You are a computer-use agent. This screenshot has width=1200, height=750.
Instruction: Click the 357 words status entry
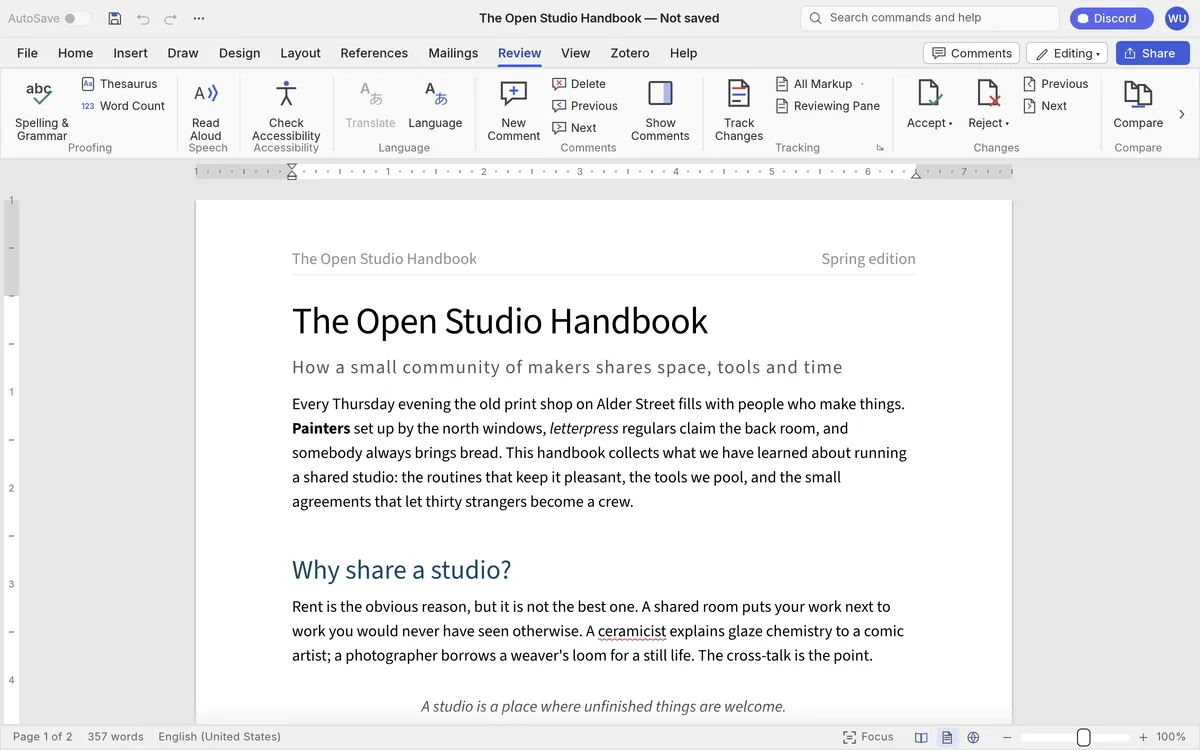click(x=115, y=737)
